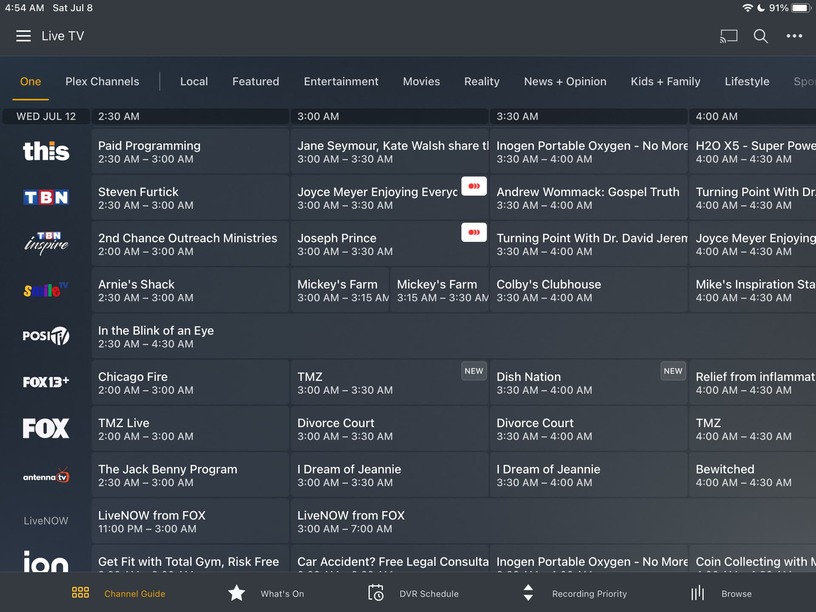The height and width of the screenshot is (612, 816).
Task: Tap the Cast to device icon
Action: point(729,36)
